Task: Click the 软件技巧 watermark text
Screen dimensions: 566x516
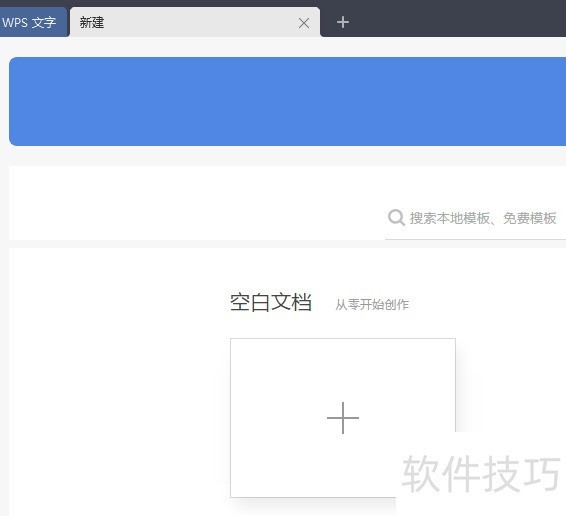Action: tap(481, 473)
